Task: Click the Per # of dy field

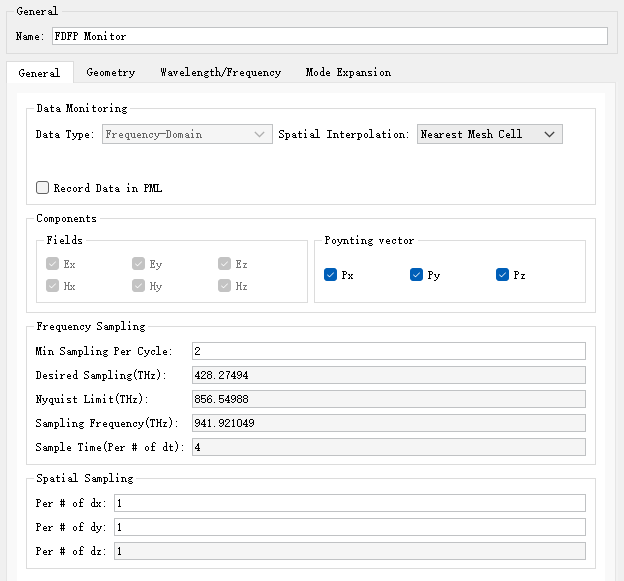Action: coord(349,527)
